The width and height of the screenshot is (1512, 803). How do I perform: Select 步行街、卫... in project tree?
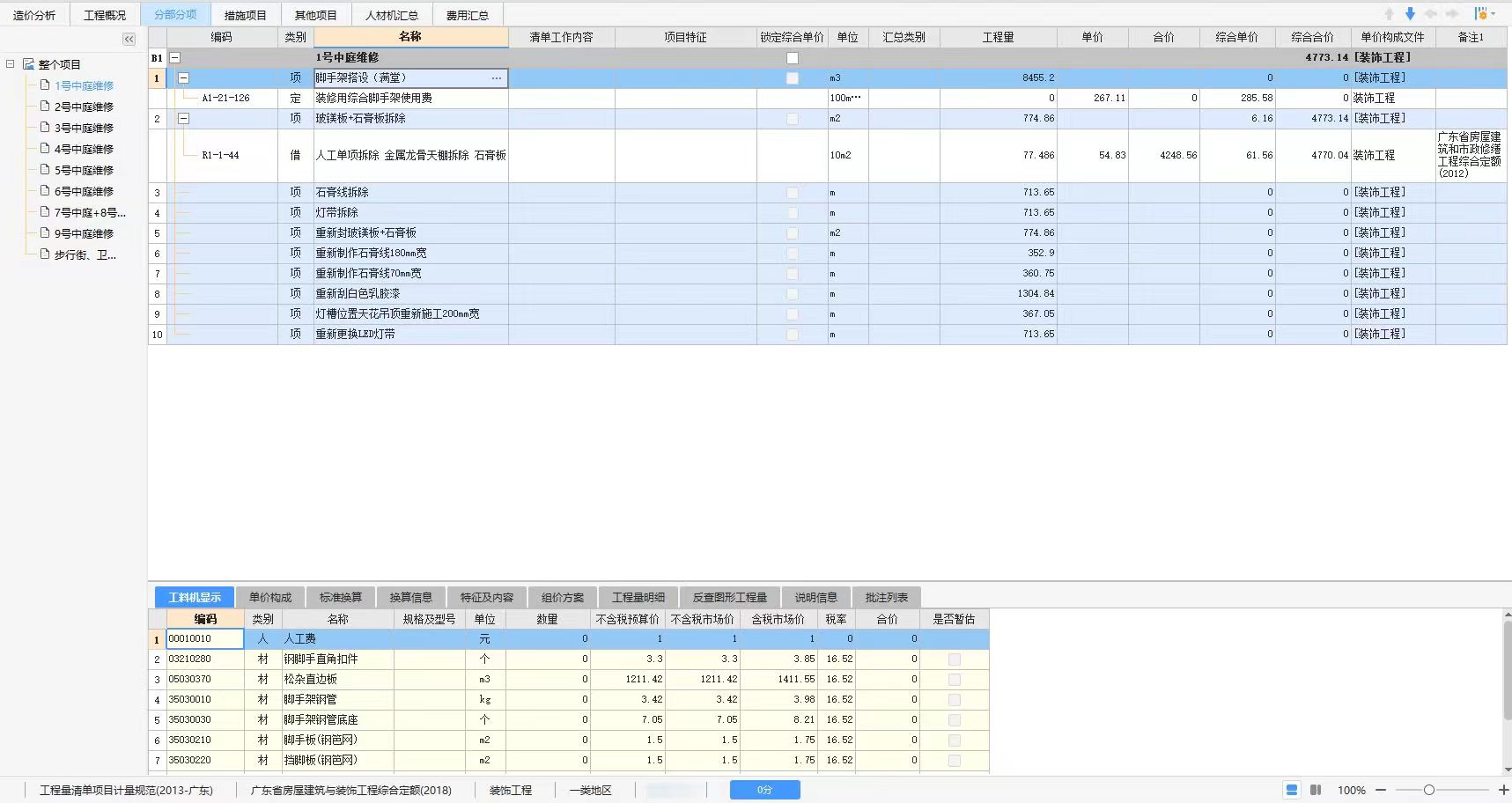(x=85, y=254)
